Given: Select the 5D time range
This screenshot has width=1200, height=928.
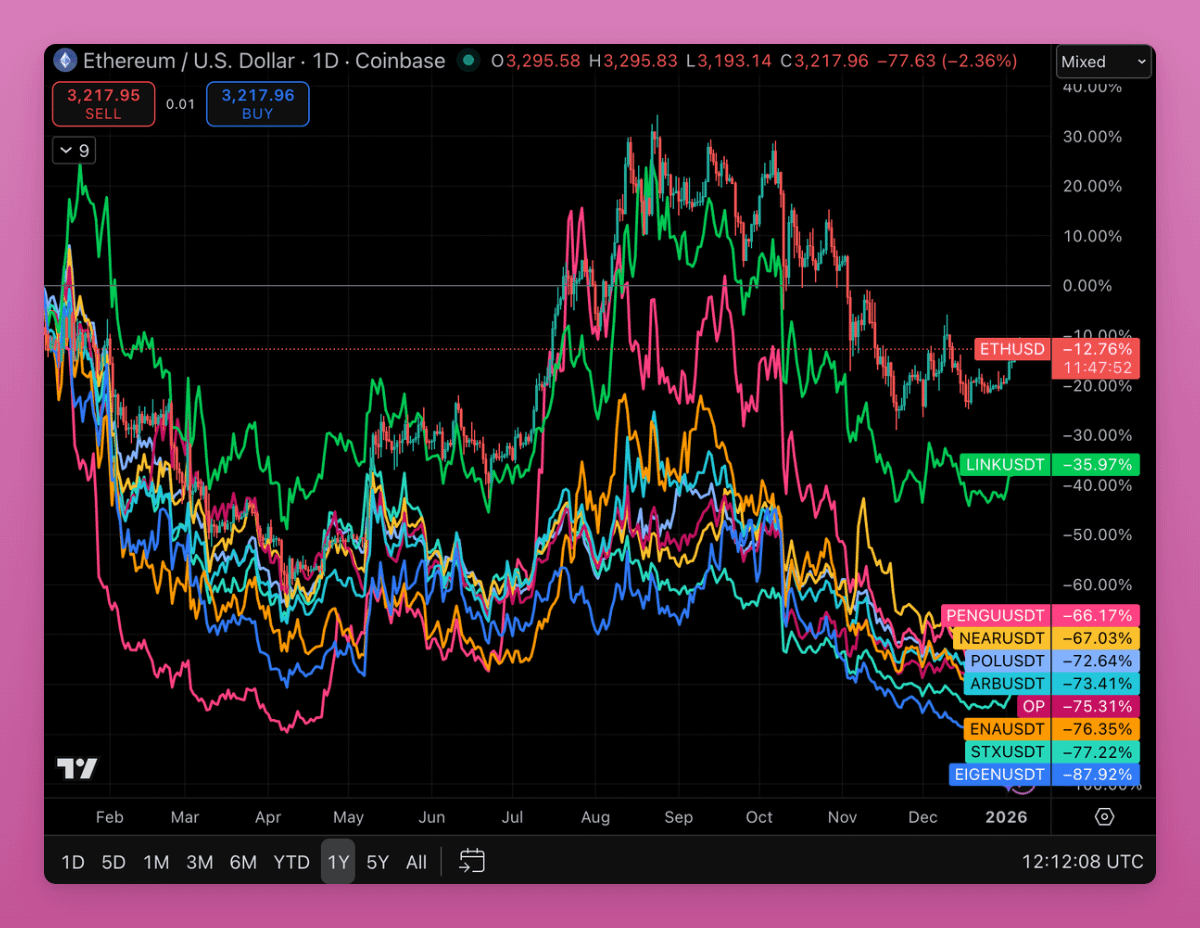Looking at the screenshot, I should tap(114, 862).
